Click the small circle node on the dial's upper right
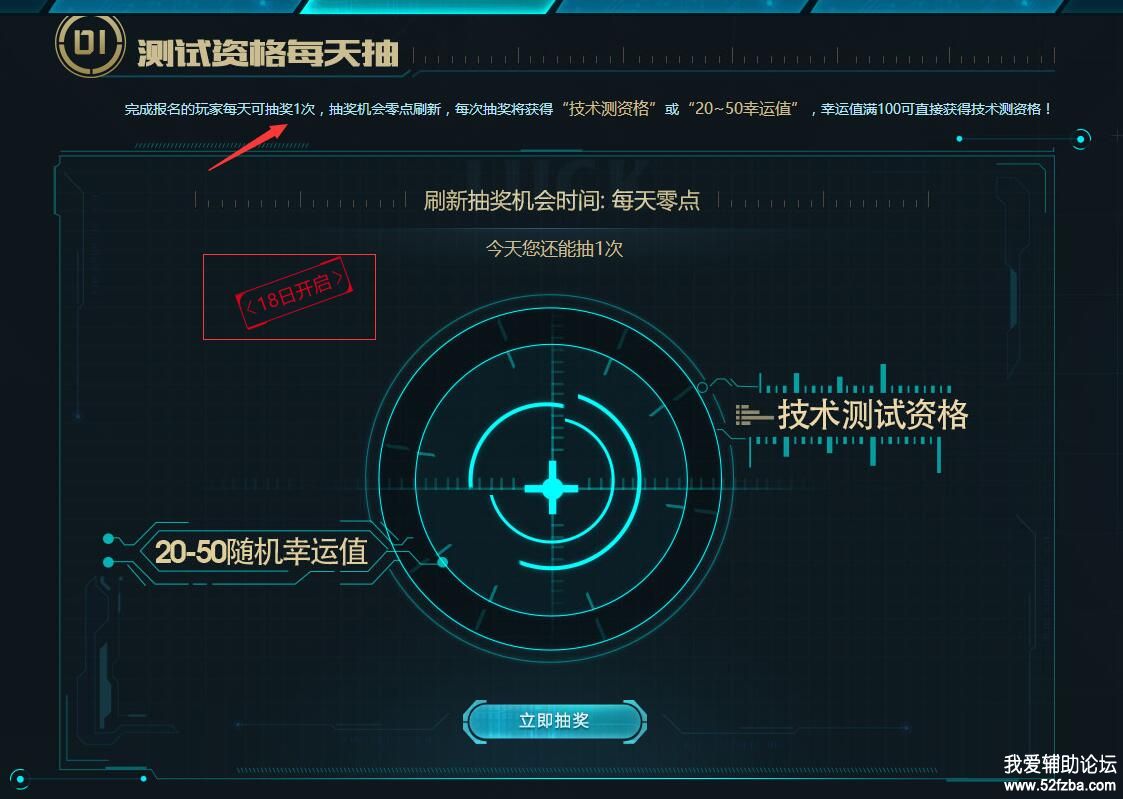The image size is (1123, 799). click(702, 387)
